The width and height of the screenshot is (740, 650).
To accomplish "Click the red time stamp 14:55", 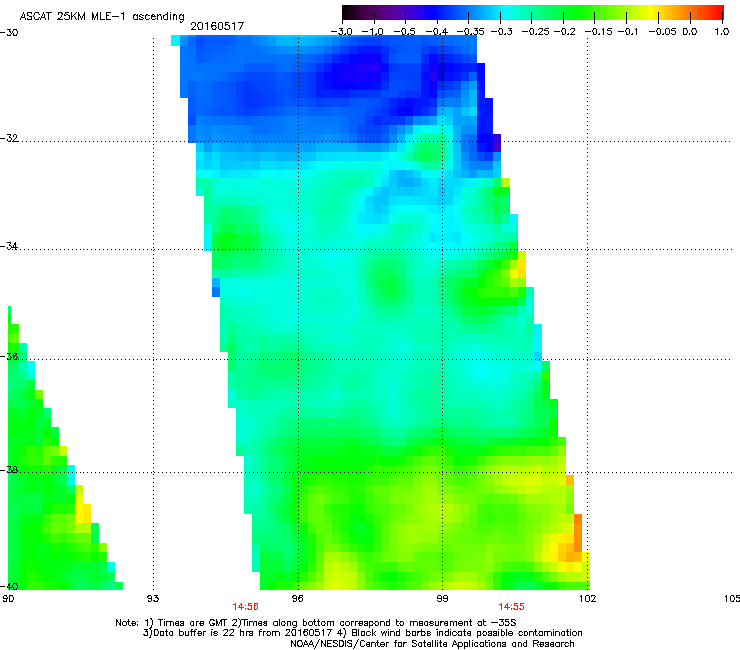I will point(512,607).
